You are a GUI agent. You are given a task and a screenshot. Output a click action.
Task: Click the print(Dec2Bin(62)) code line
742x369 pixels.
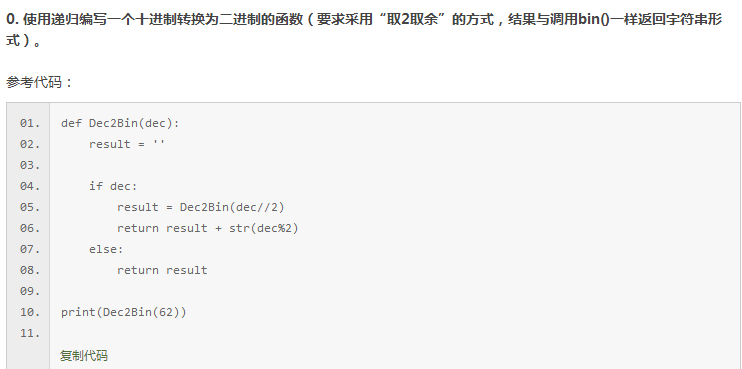[x=124, y=312]
